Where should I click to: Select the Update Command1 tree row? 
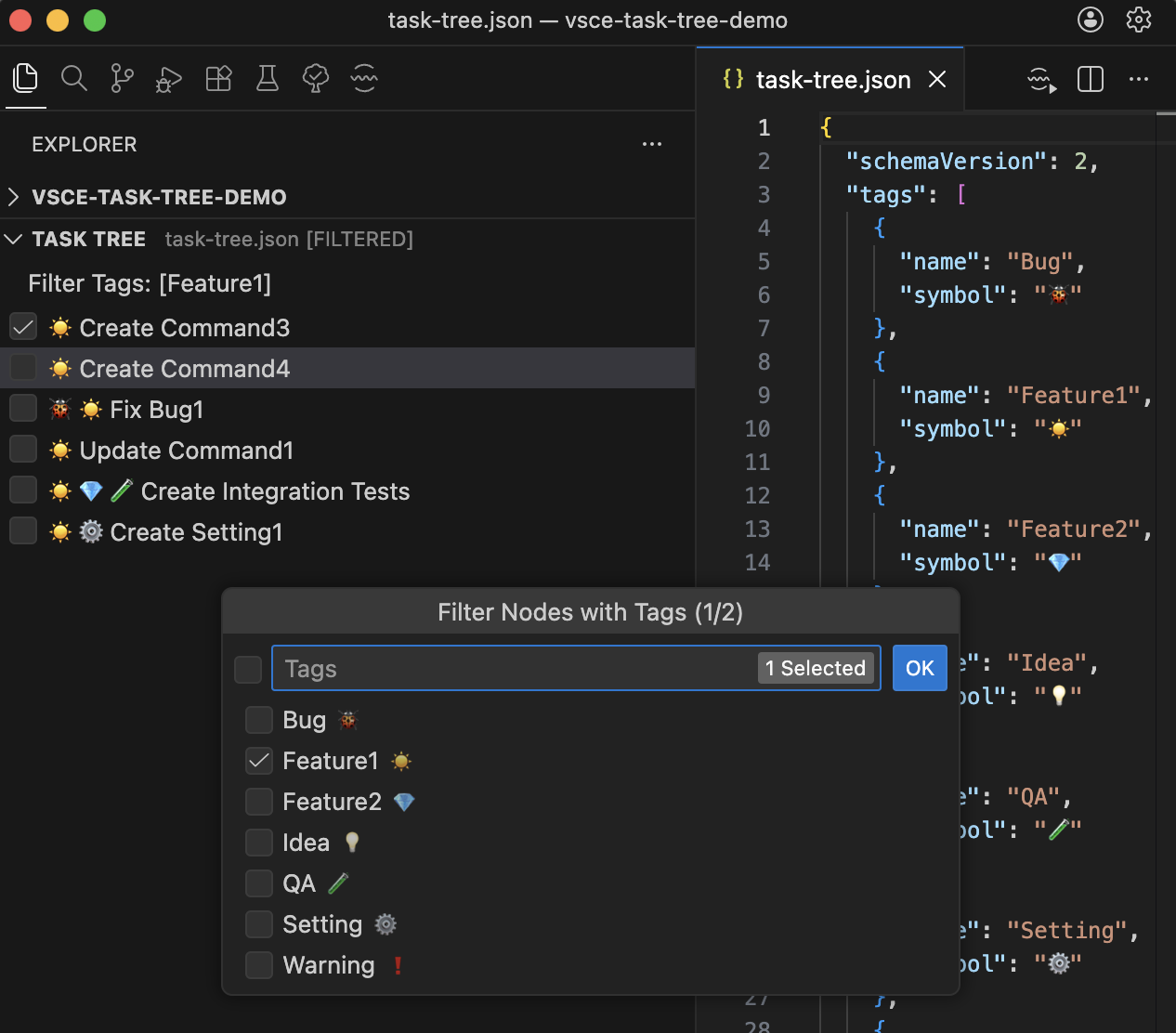pyautogui.click(x=347, y=450)
